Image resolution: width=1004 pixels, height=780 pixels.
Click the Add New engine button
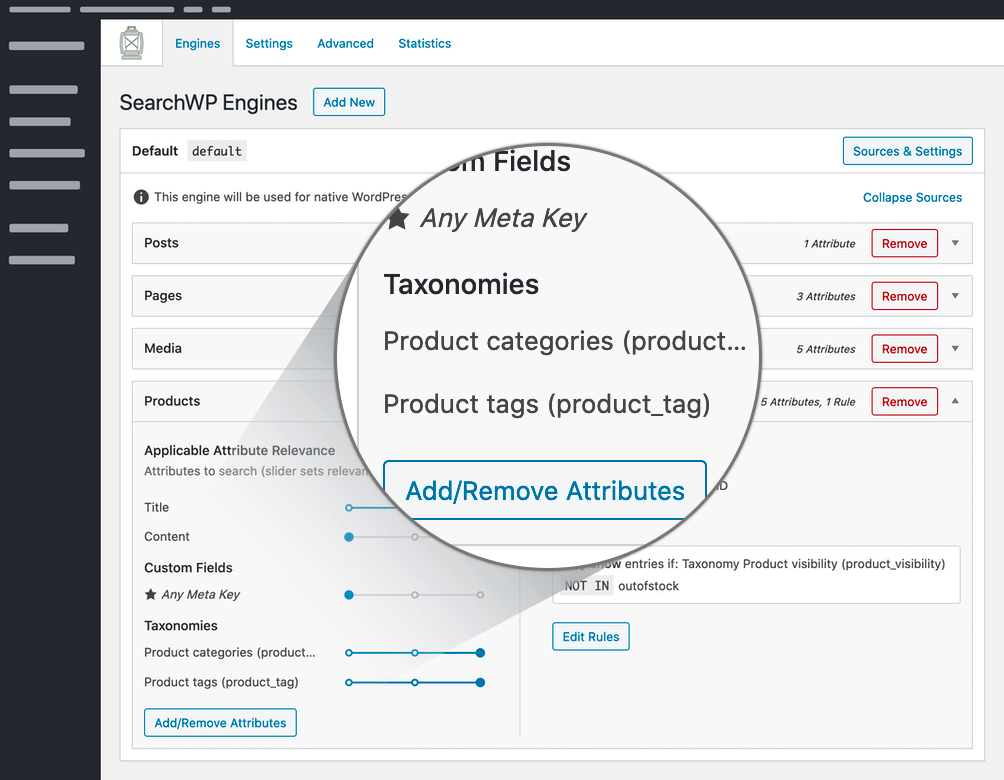[349, 102]
